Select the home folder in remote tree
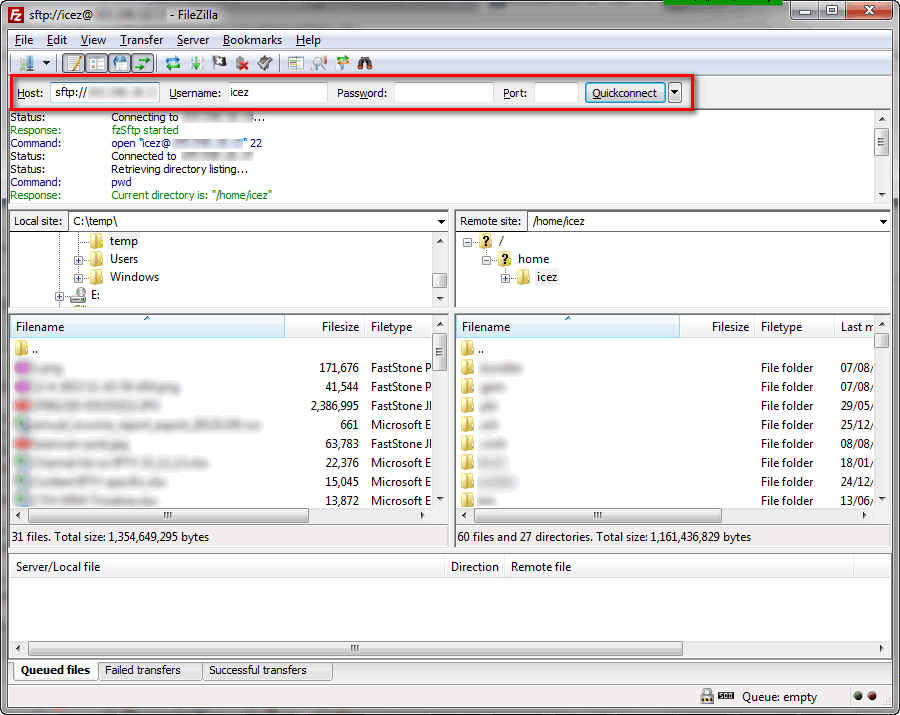The width and height of the screenshot is (900, 715). (x=533, y=259)
